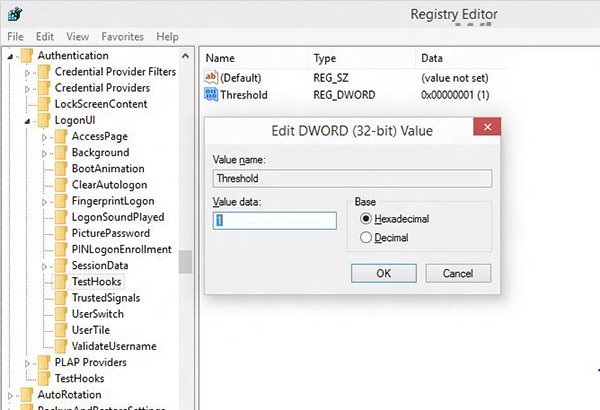Click the (Default) string value icon
Image resolution: width=600 pixels, height=410 pixels.
[x=211, y=78]
